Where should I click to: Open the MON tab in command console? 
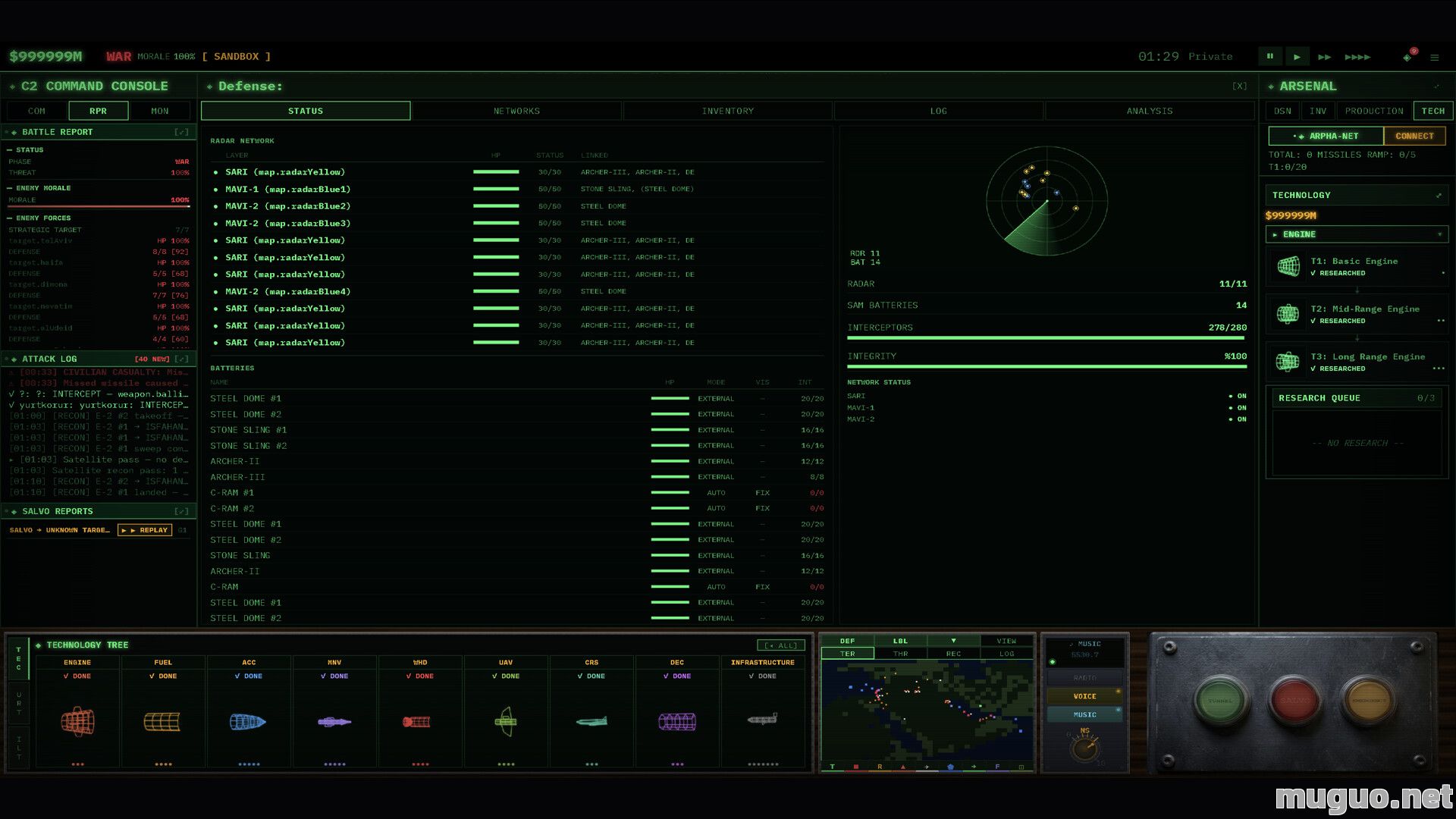coord(159,111)
